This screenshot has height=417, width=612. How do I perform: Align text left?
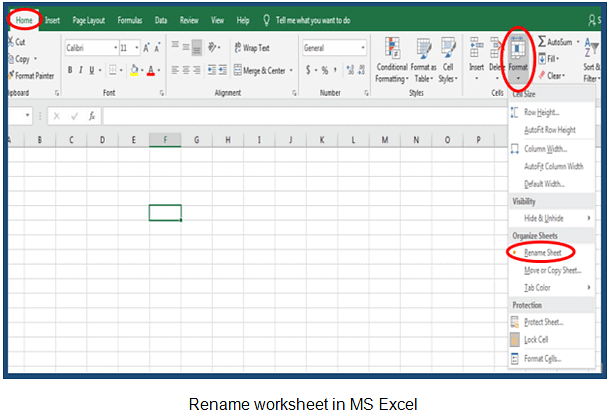click(x=175, y=70)
